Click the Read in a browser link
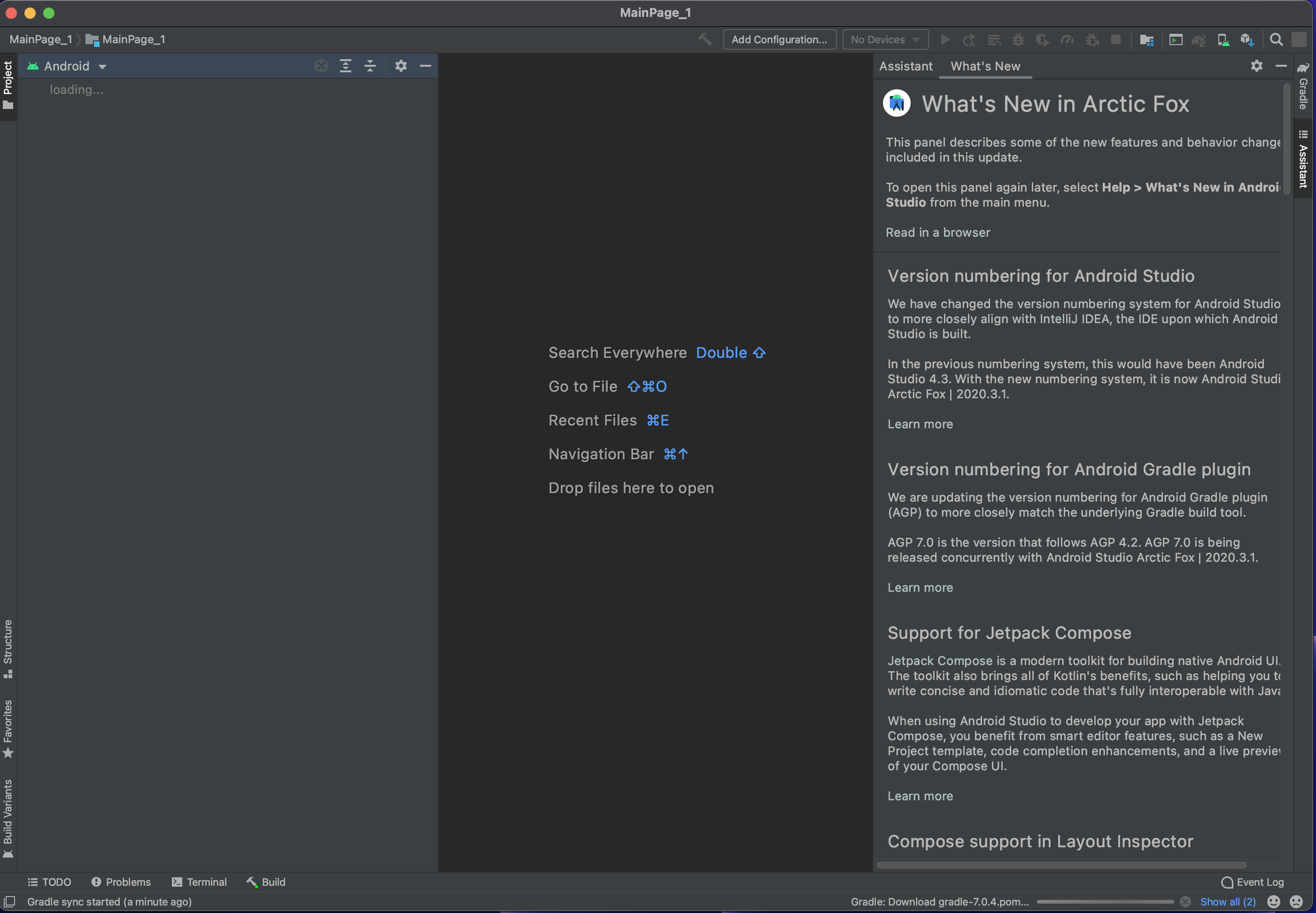The image size is (1316, 913). 937,232
